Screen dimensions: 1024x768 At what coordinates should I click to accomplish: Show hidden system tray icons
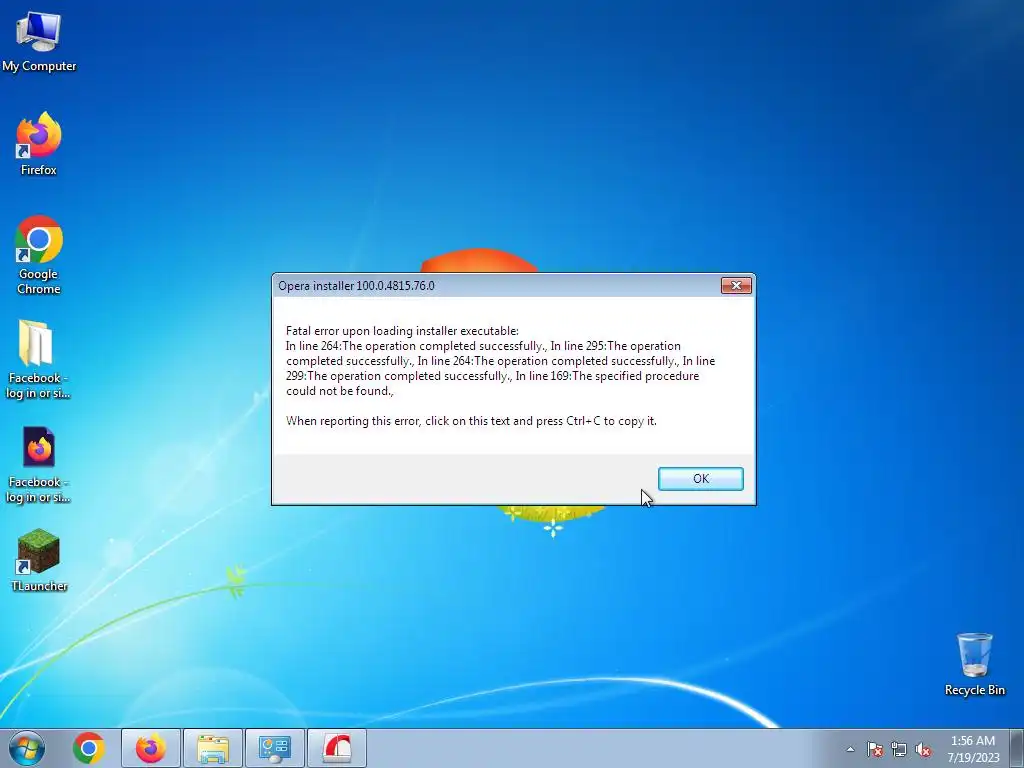tap(850, 749)
